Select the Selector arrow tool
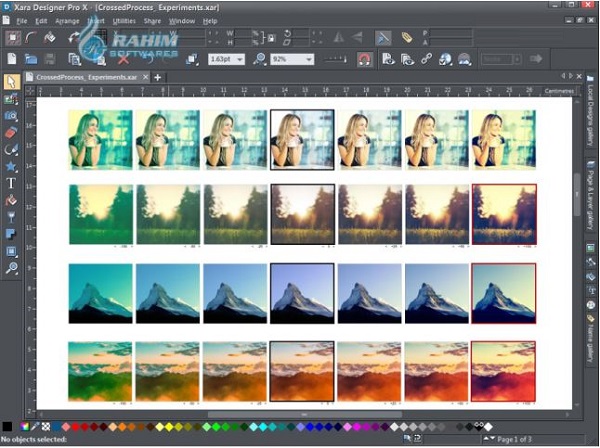This screenshot has width=600, height=448. point(11,81)
